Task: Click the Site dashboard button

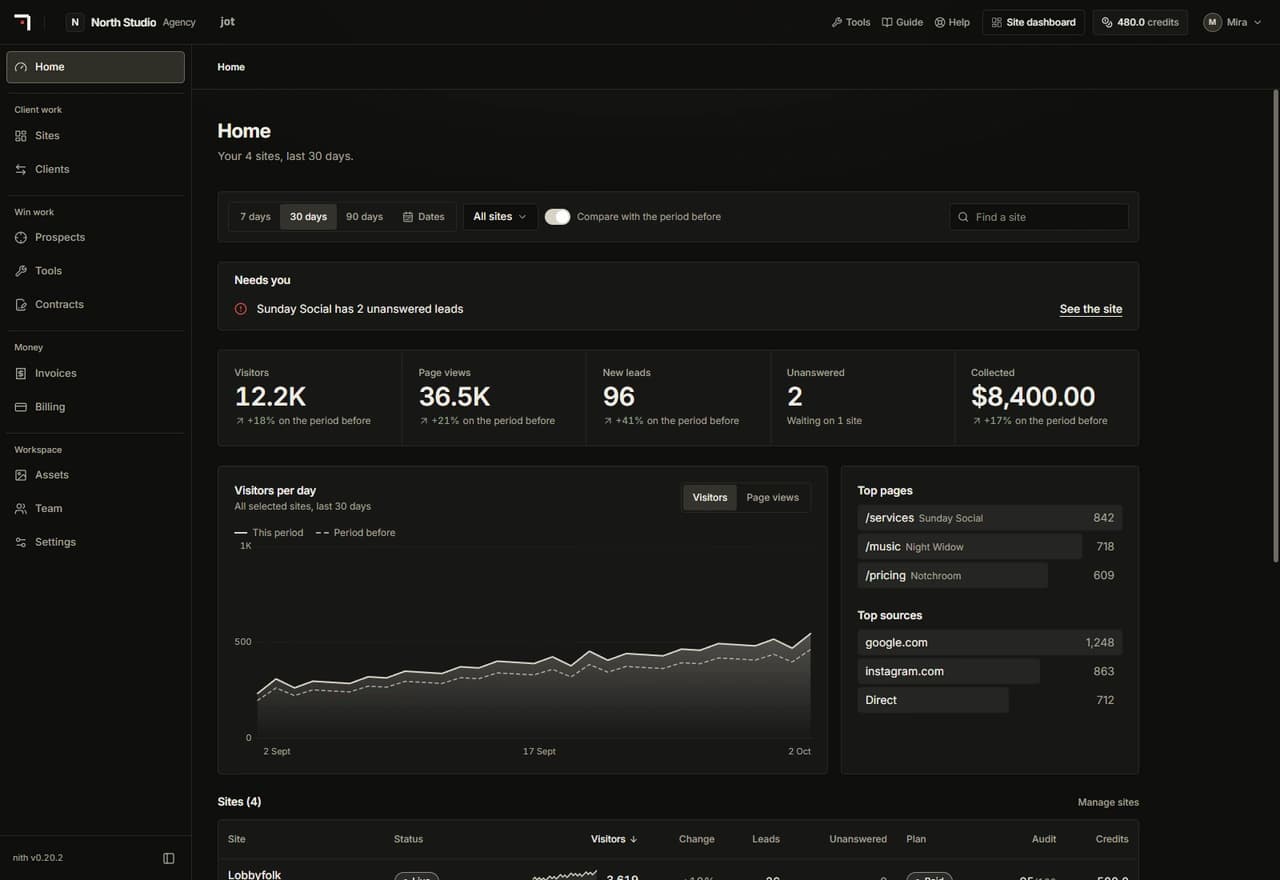Action: click(x=1034, y=22)
